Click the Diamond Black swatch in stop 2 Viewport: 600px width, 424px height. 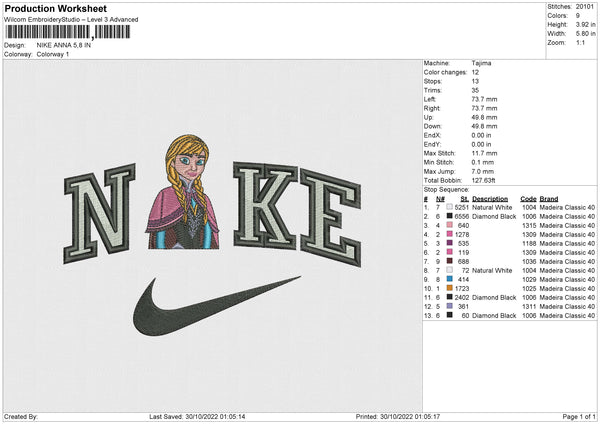coord(449,216)
